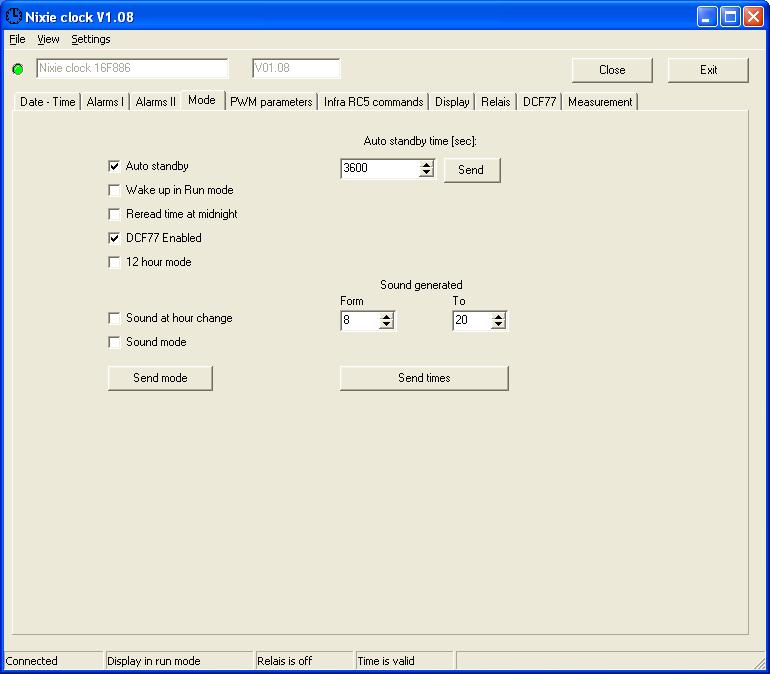Click the Connected status bar entry

point(53,661)
